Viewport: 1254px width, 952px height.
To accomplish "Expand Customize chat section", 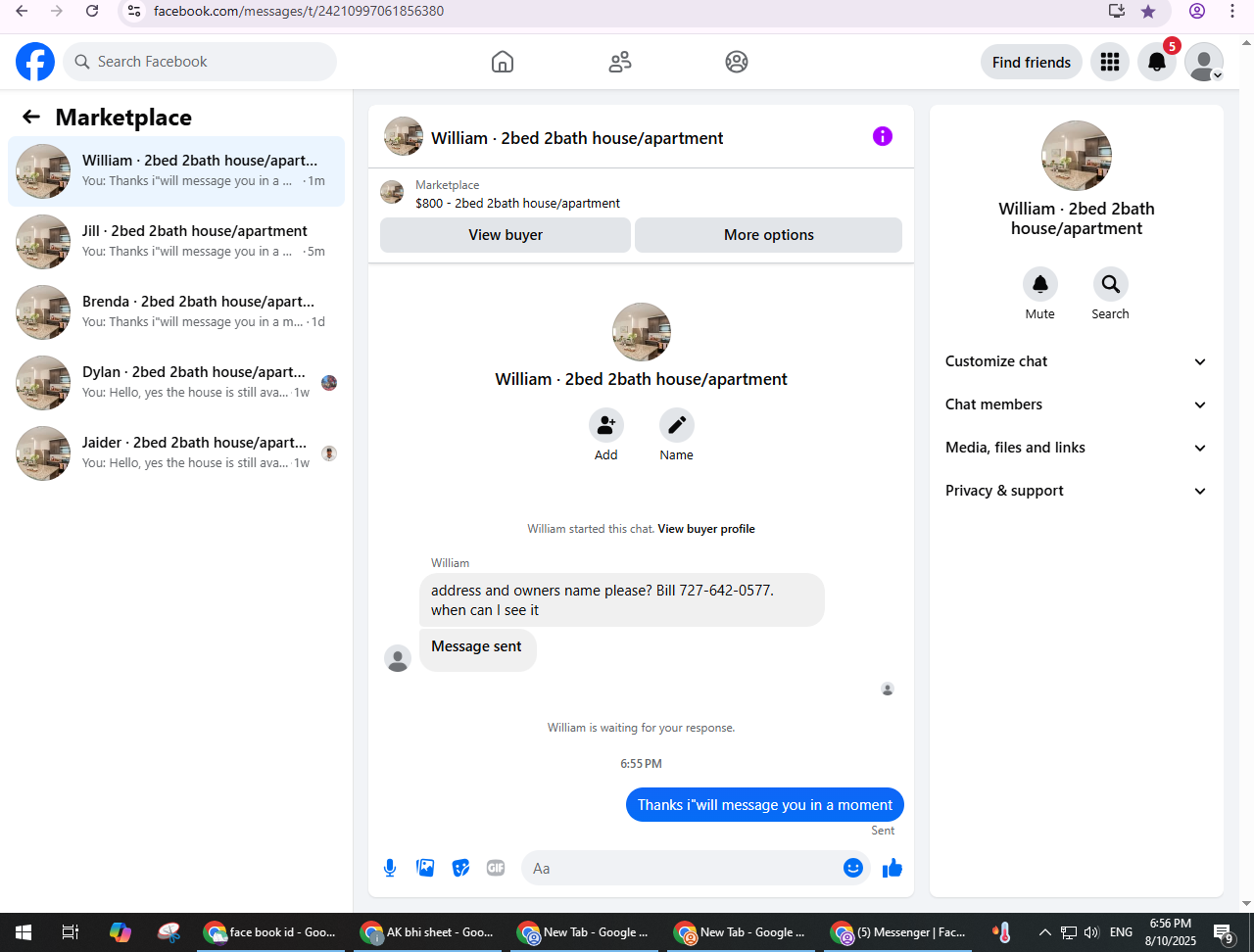I will pos(1077,361).
